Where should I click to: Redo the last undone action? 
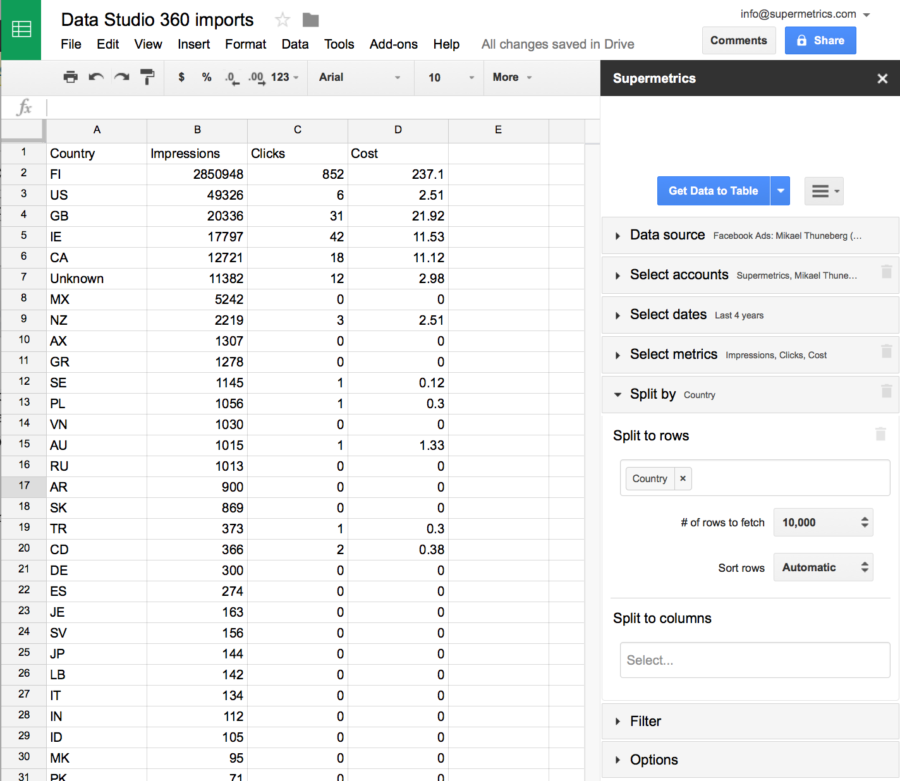coord(121,77)
